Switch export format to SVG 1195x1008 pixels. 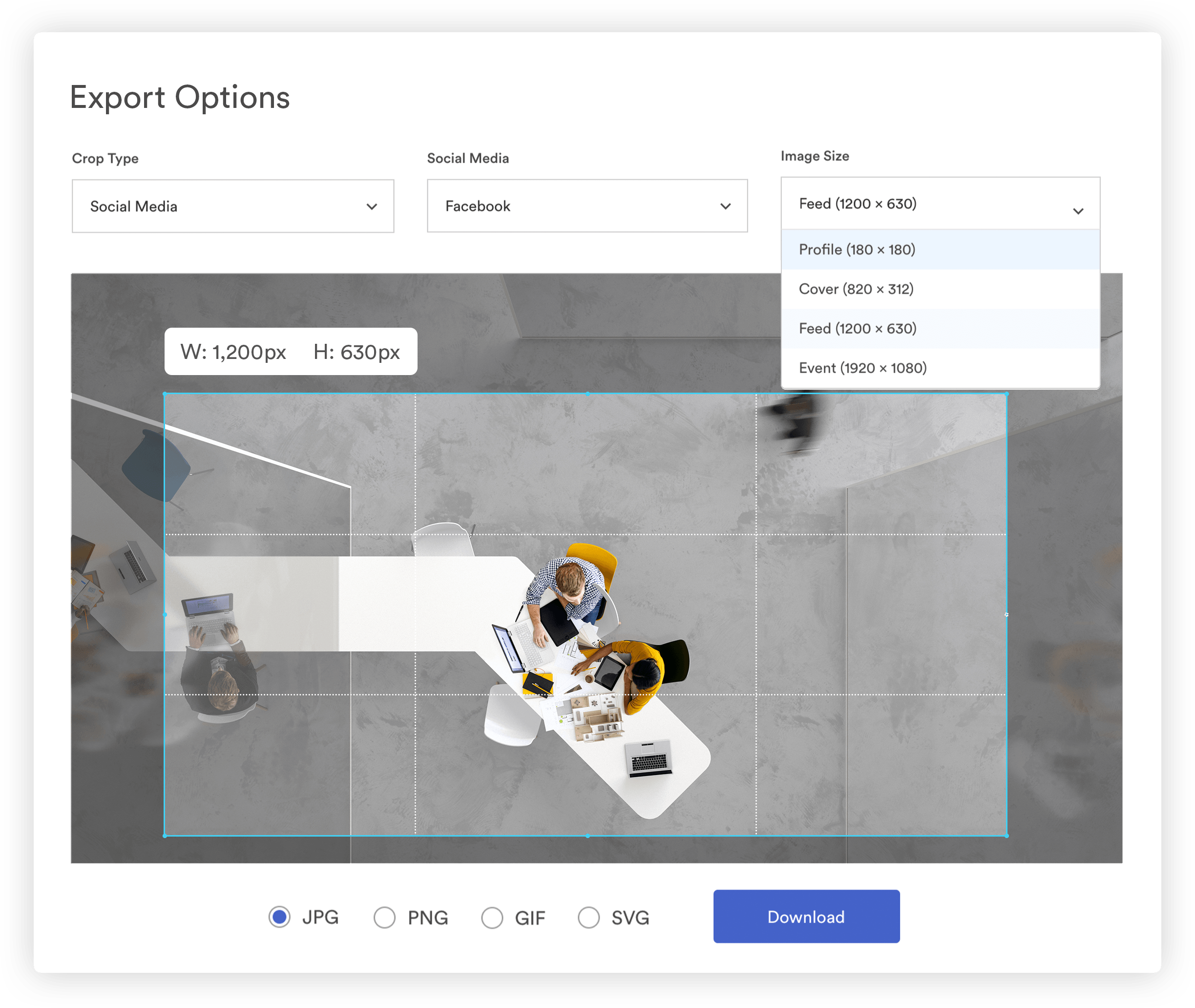pos(589,917)
